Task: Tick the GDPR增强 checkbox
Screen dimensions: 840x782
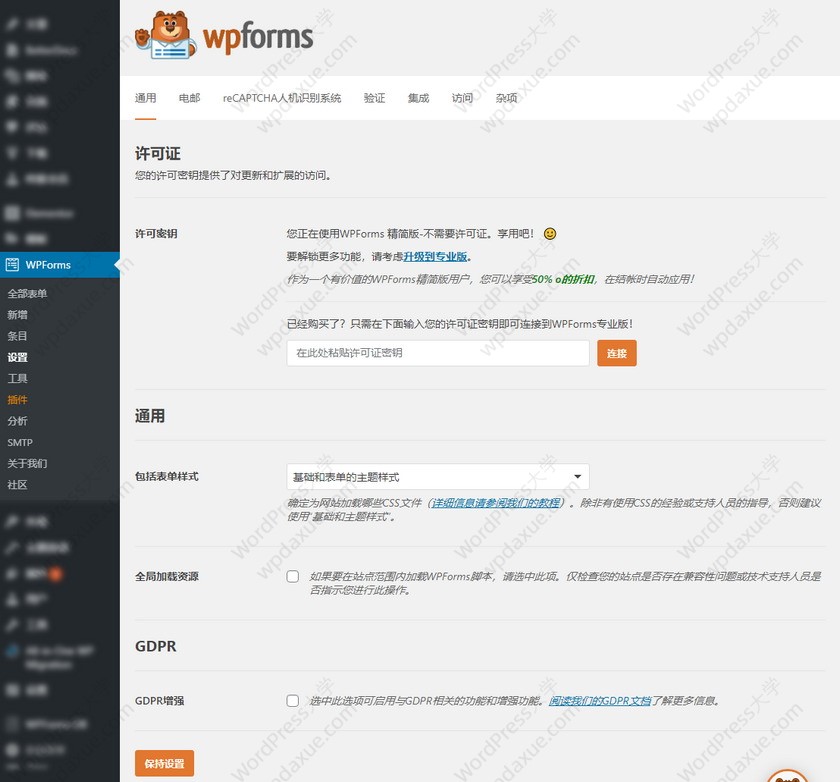Action: (292, 701)
